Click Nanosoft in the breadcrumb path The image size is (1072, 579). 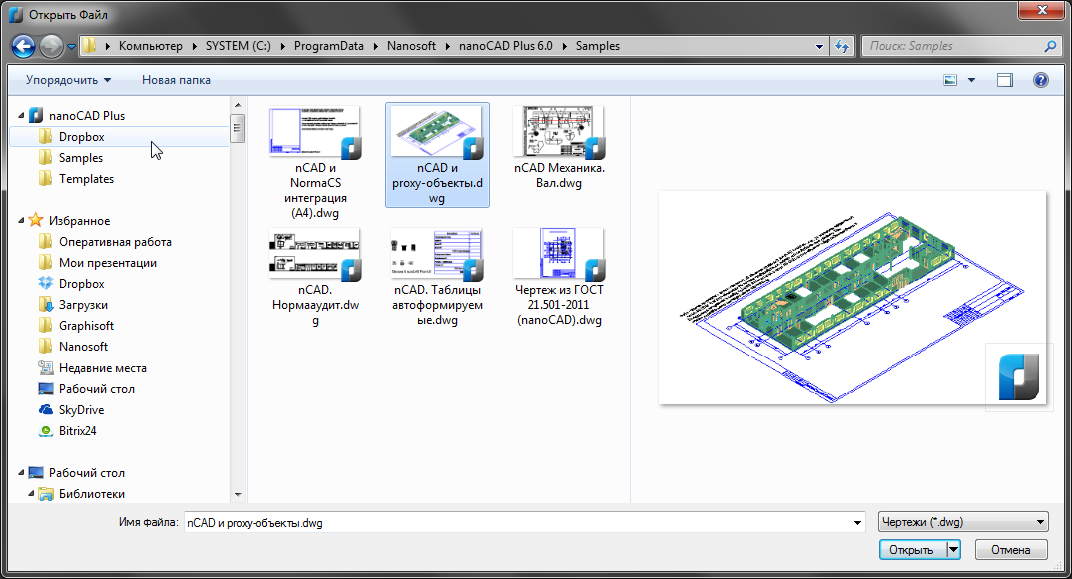coord(411,45)
